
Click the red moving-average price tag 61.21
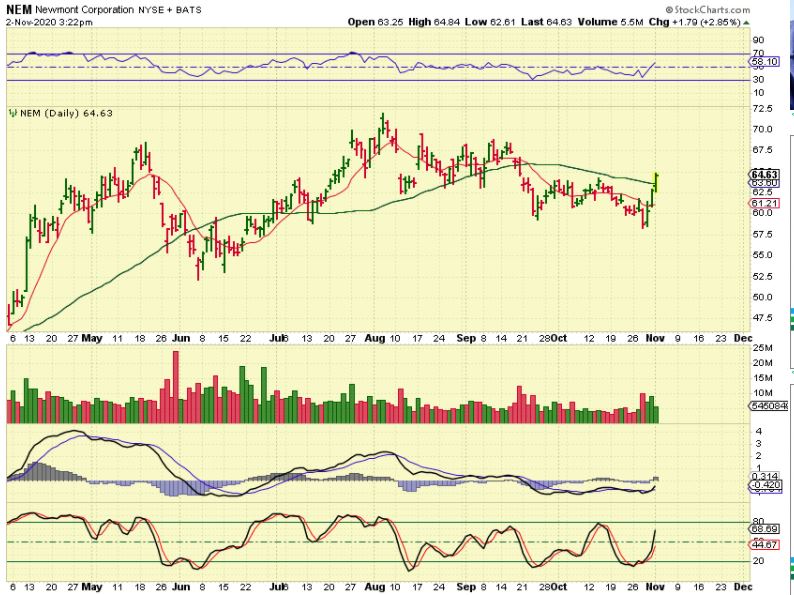764,204
